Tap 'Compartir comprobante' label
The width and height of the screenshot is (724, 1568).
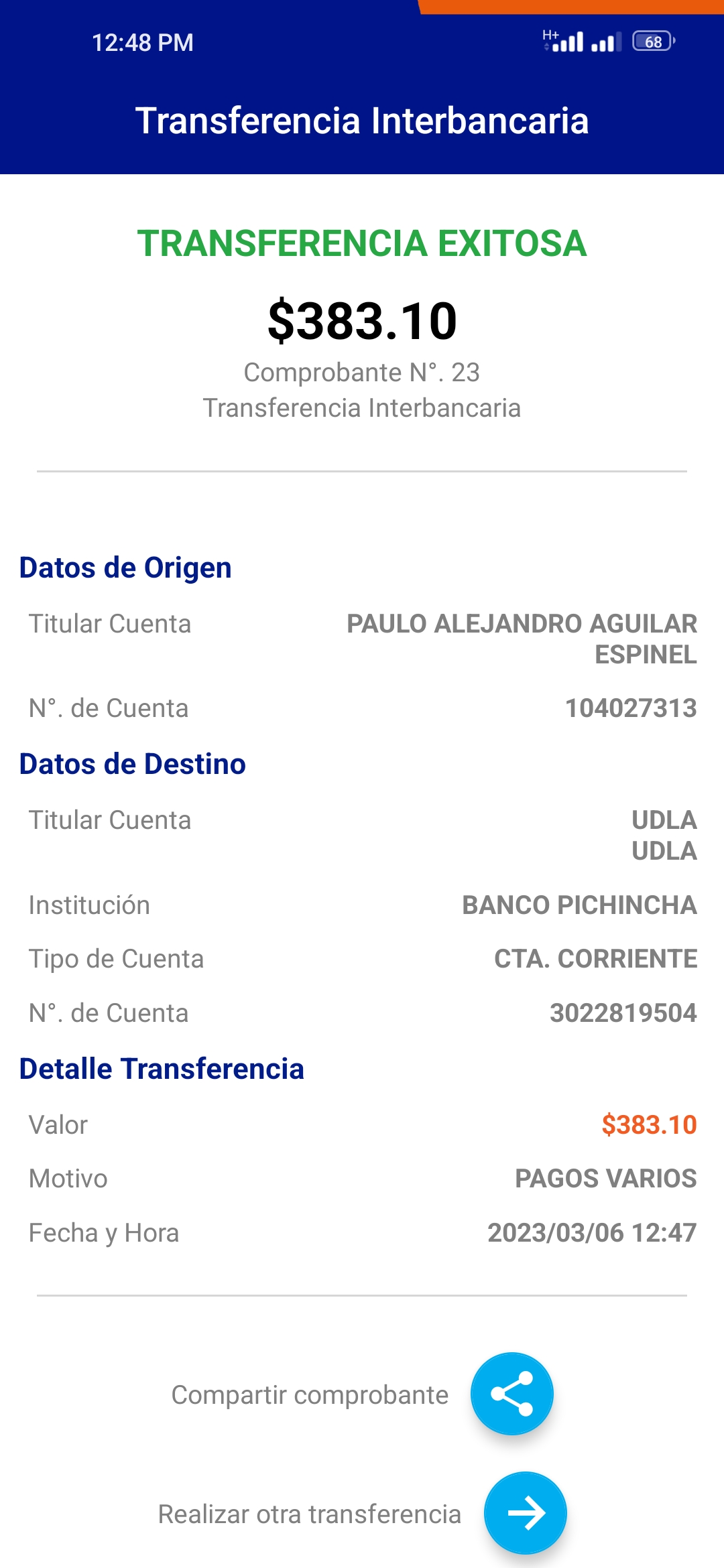click(x=310, y=1395)
